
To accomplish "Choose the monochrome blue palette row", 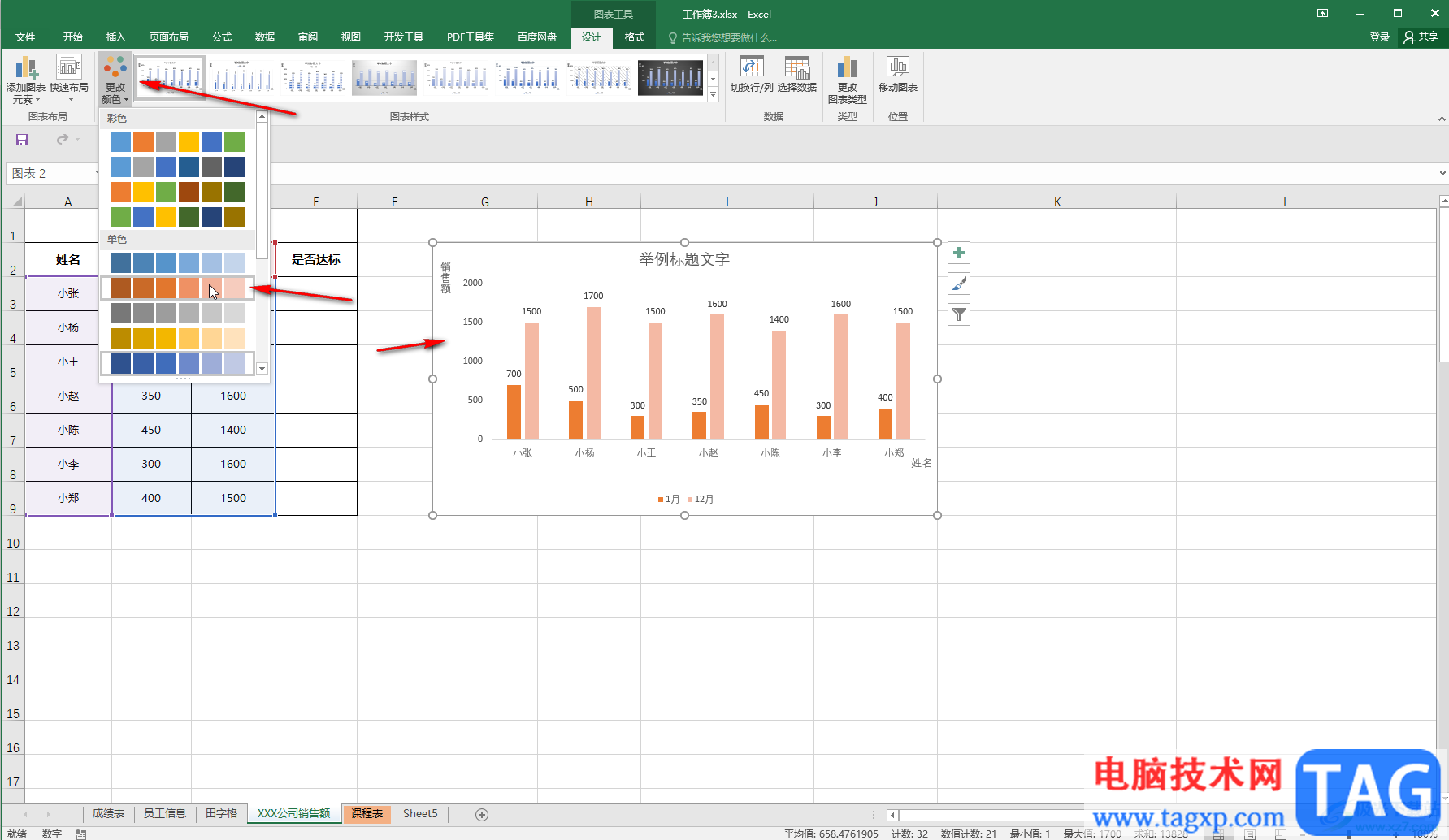I will pyautogui.click(x=177, y=262).
